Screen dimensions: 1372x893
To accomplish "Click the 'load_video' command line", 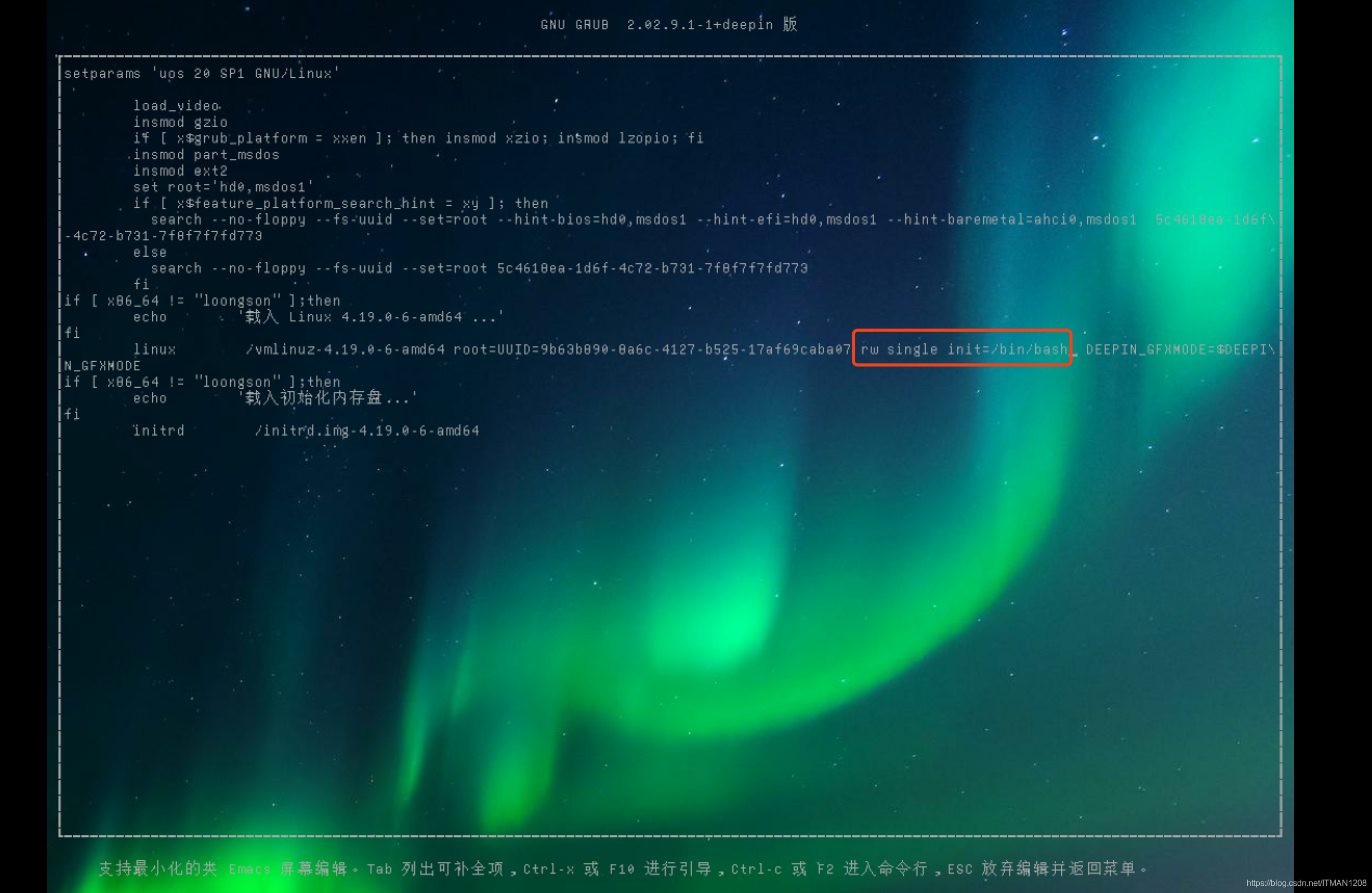I will pos(176,106).
